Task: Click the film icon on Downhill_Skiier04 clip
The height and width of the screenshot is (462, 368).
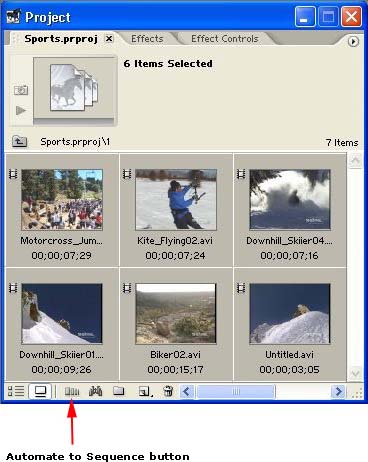Action: click(241, 174)
